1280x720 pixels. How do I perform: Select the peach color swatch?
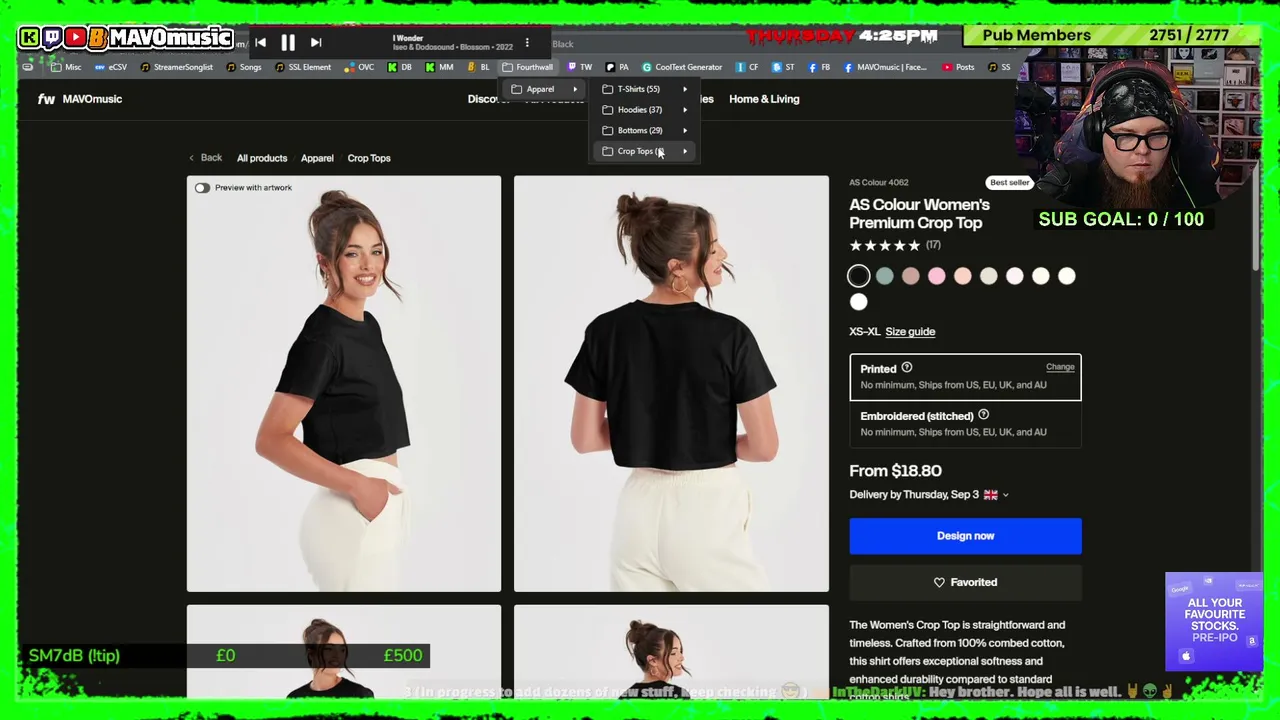(x=963, y=276)
